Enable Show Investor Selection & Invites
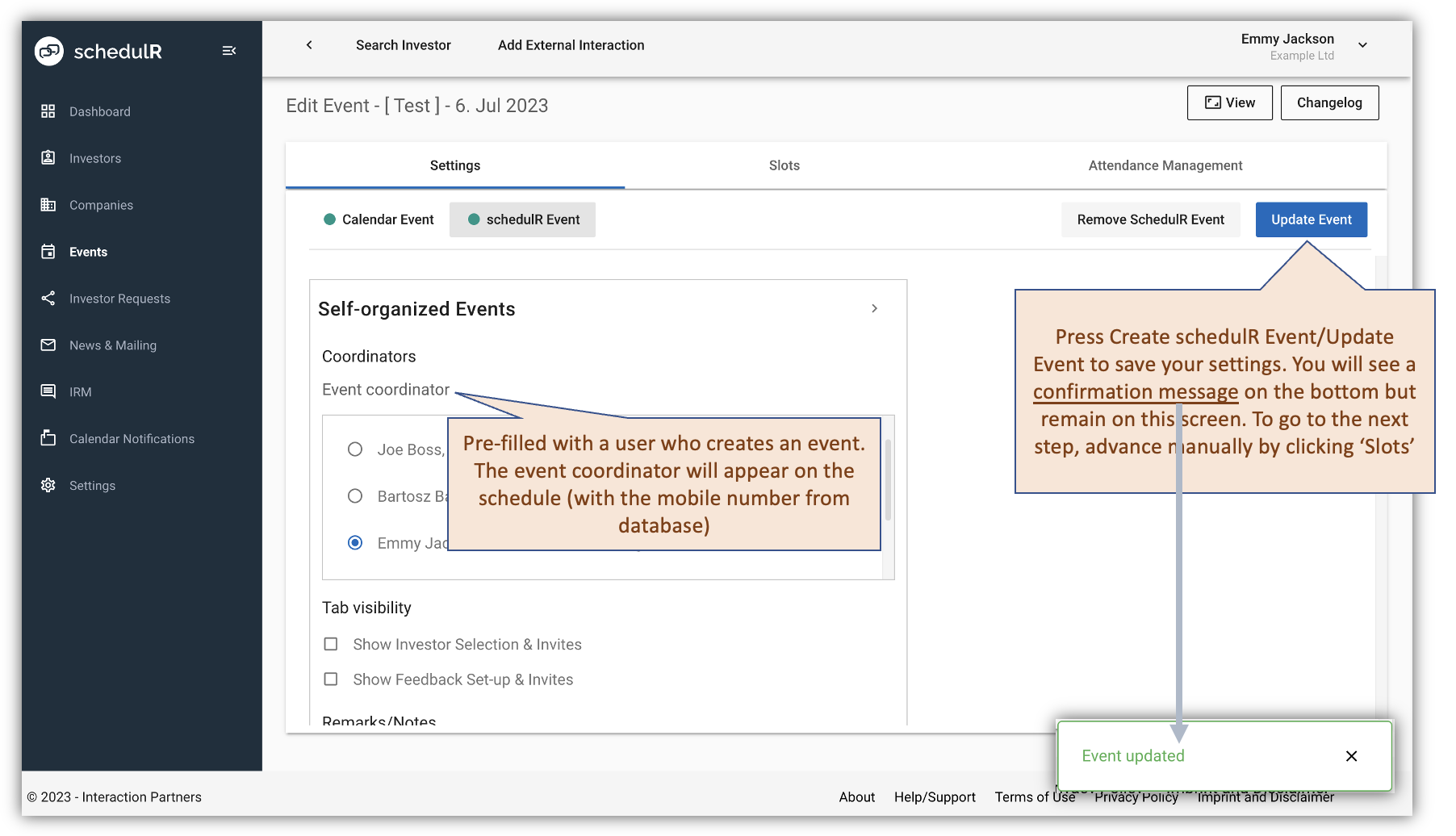This screenshot has width=1456, height=836. (331, 644)
